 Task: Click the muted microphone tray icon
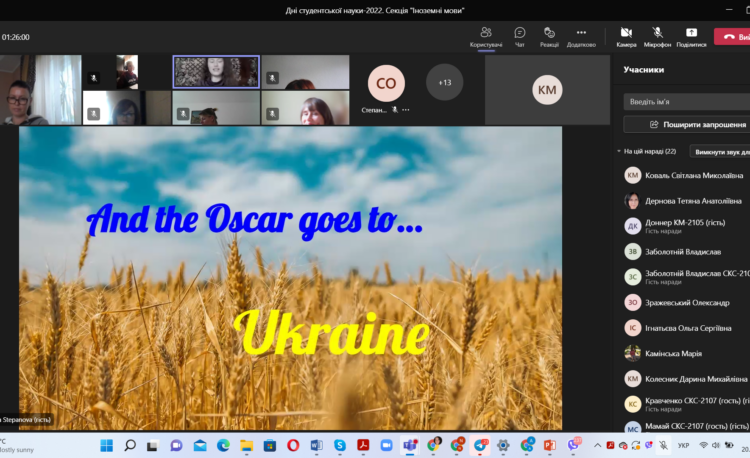coord(663,446)
